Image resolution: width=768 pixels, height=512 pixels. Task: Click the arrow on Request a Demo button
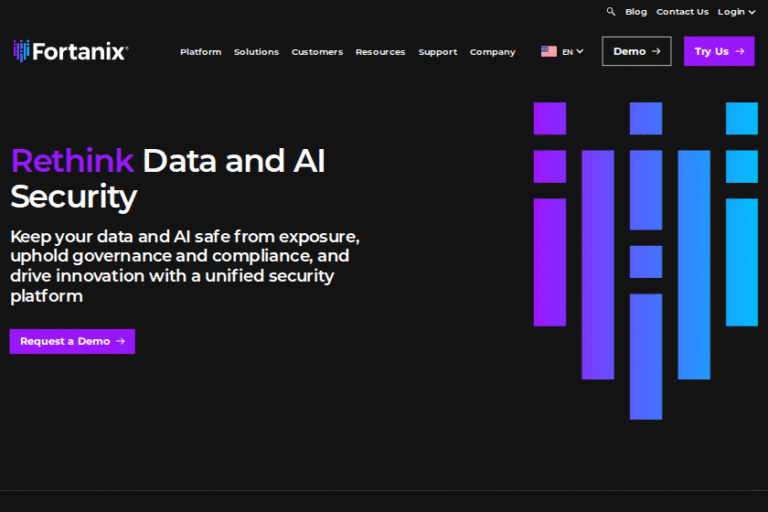pyautogui.click(x=120, y=341)
